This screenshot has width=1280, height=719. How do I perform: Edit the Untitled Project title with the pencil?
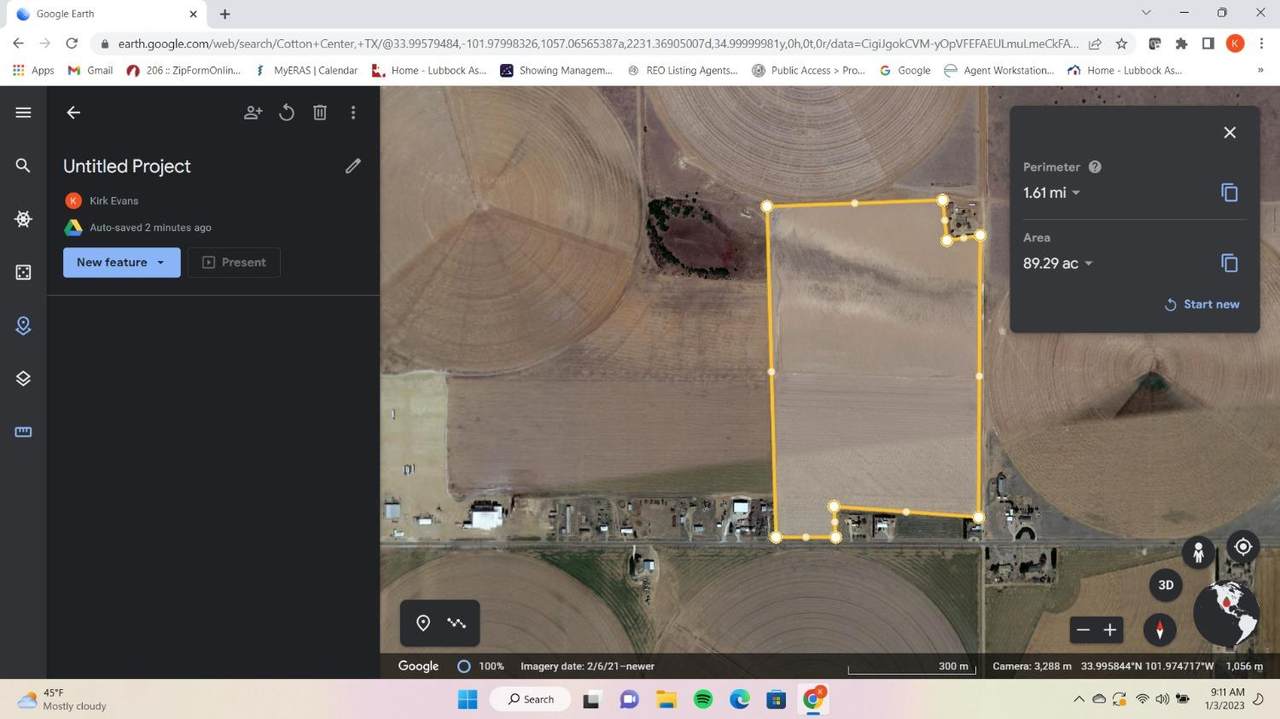tap(353, 166)
